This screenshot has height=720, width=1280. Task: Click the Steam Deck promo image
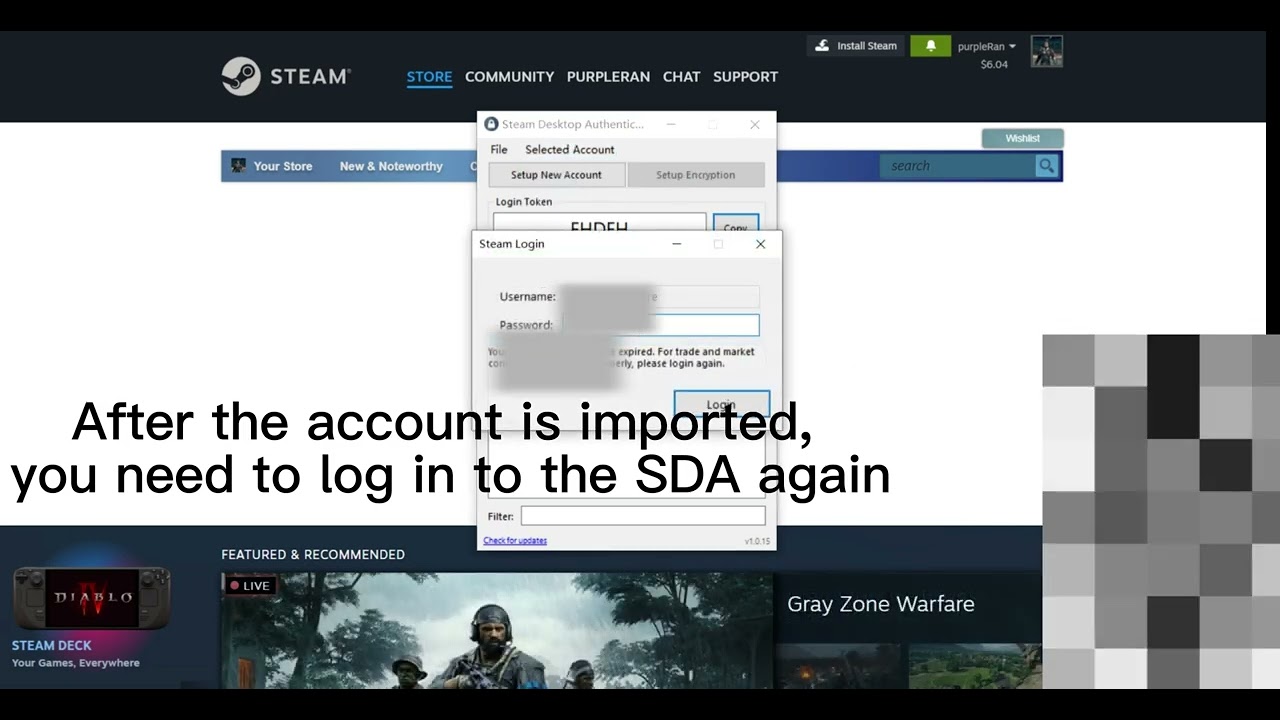[x=91, y=598]
